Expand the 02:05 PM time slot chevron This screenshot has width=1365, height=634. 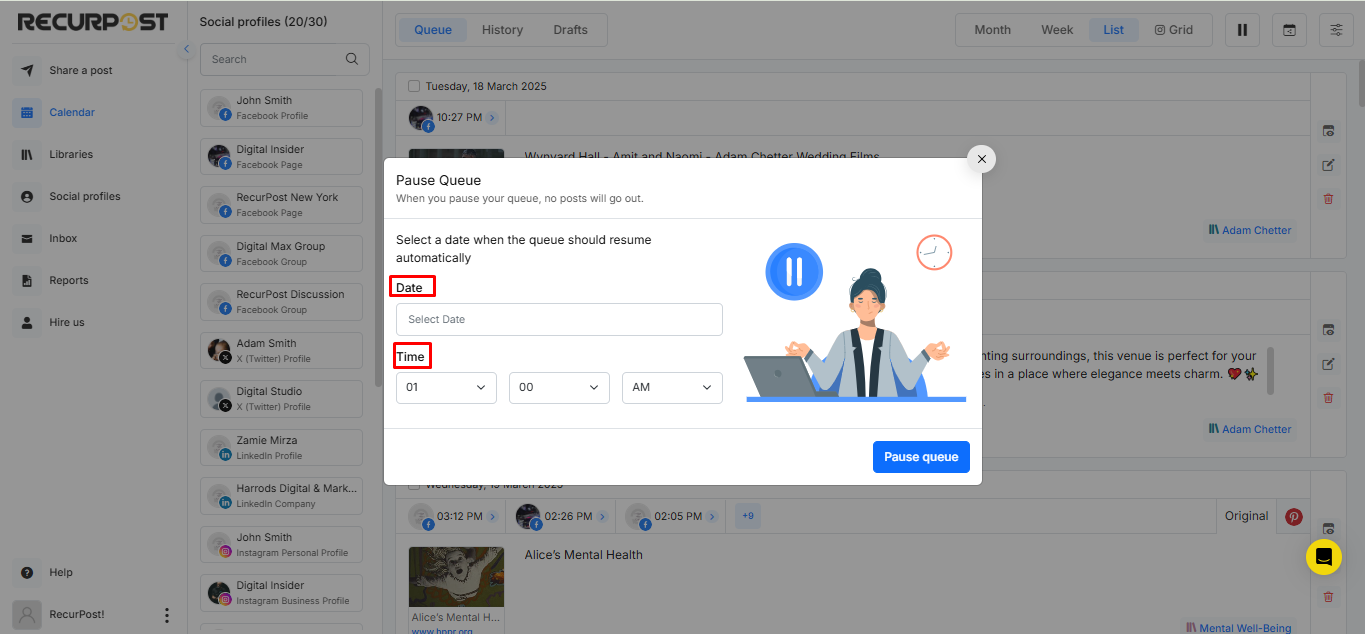click(712, 517)
